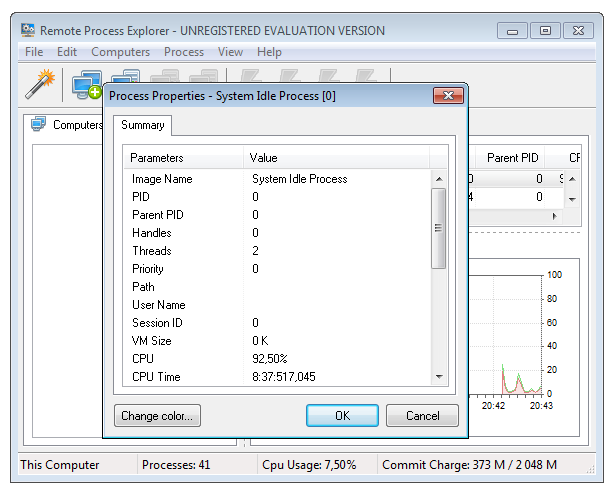The image size is (607, 490).
Task: Close the Process Properties dialog with red X
Action: [448, 95]
